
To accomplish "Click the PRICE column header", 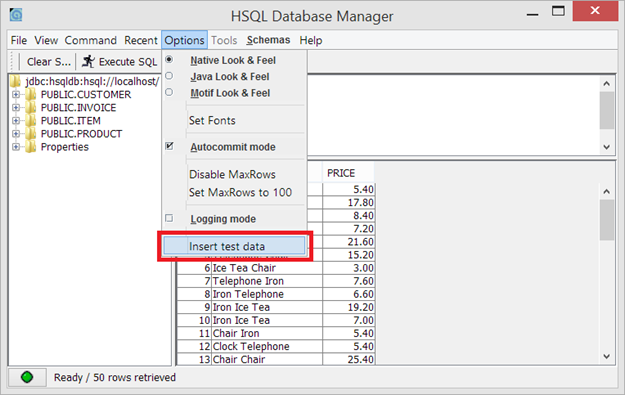I will (348, 173).
